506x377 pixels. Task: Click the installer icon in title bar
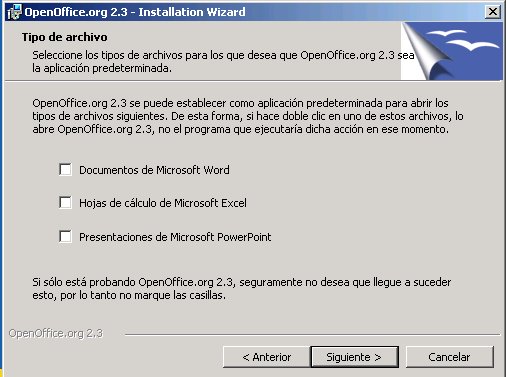pos(14,12)
